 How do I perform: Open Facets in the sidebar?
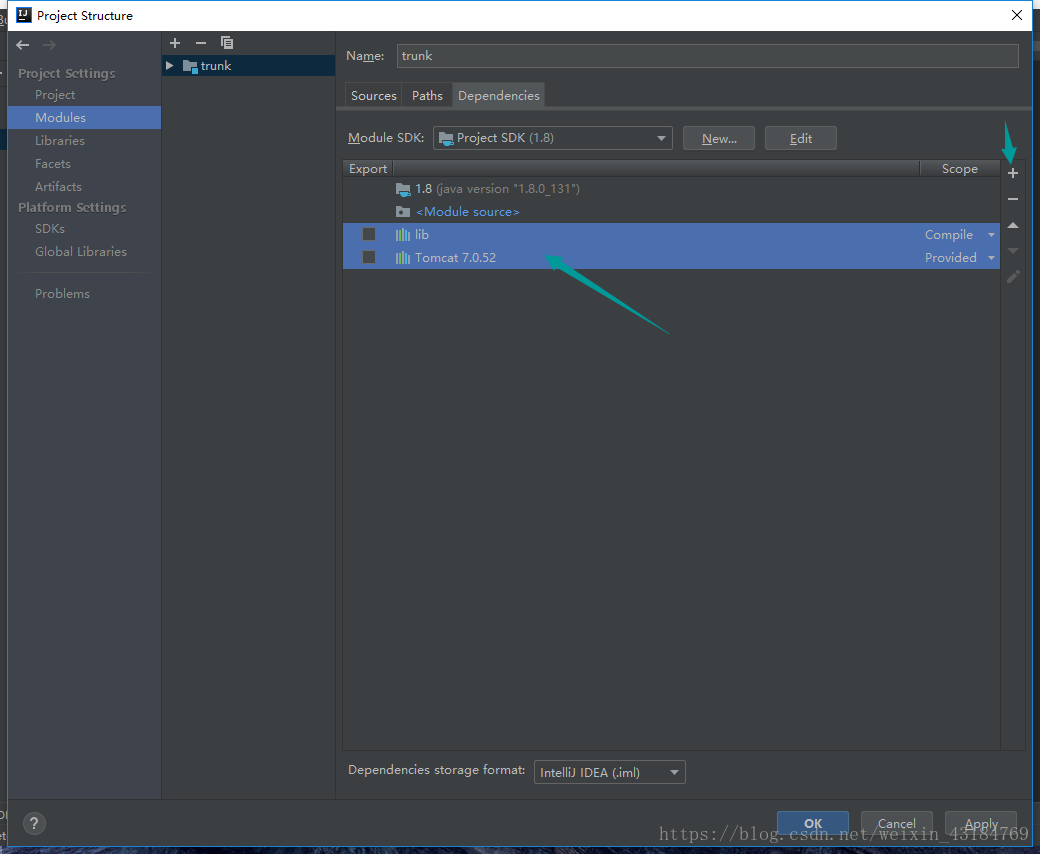click(53, 164)
